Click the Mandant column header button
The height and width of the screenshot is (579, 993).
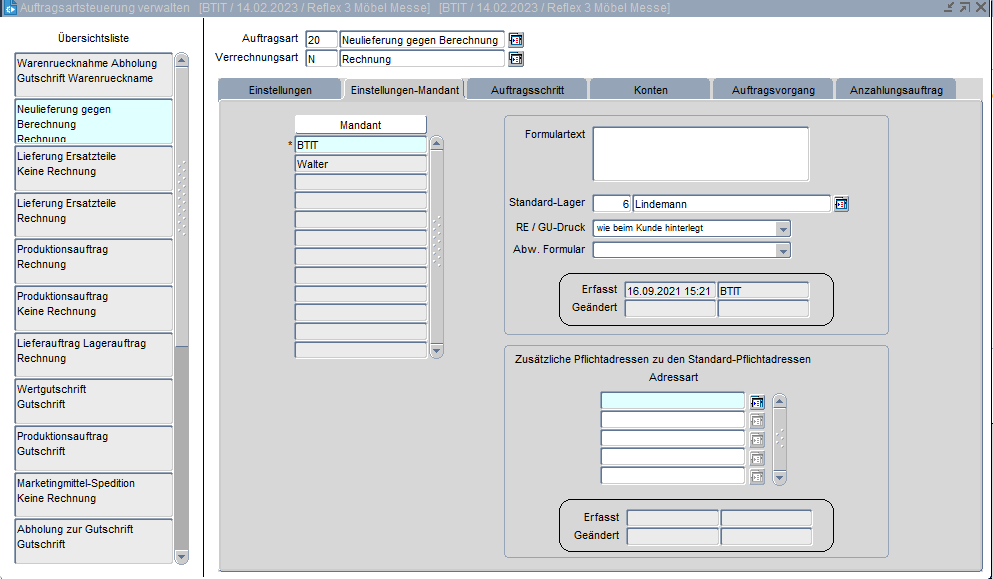[360, 125]
